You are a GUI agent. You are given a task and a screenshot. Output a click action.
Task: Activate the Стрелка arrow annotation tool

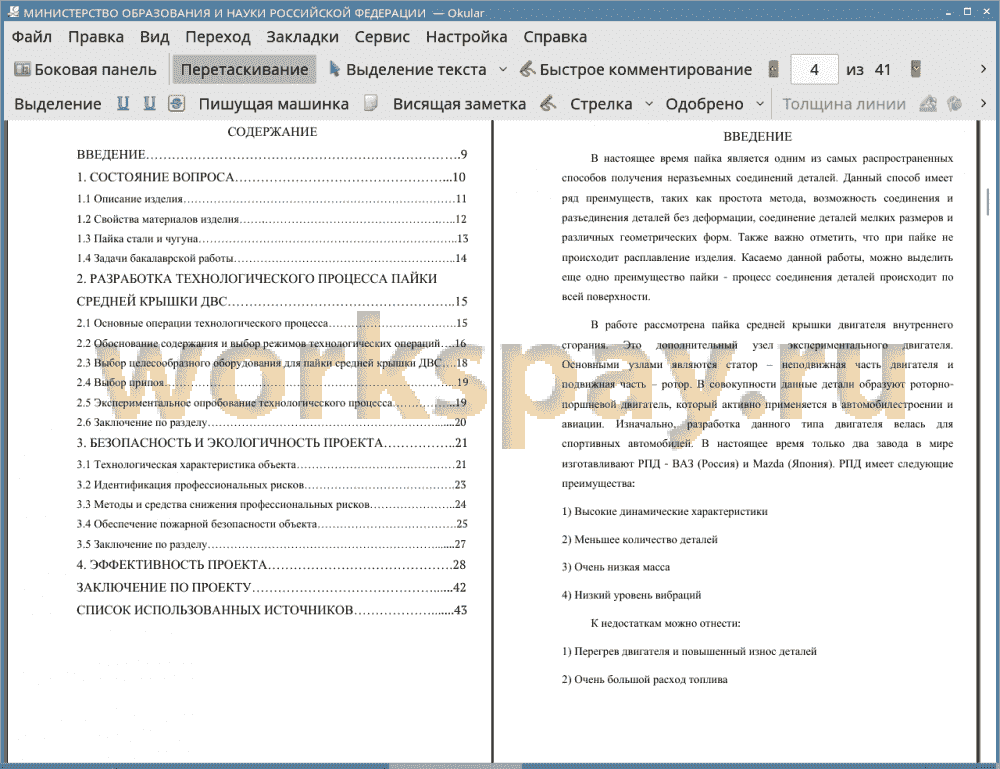click(x=601, y=104)
